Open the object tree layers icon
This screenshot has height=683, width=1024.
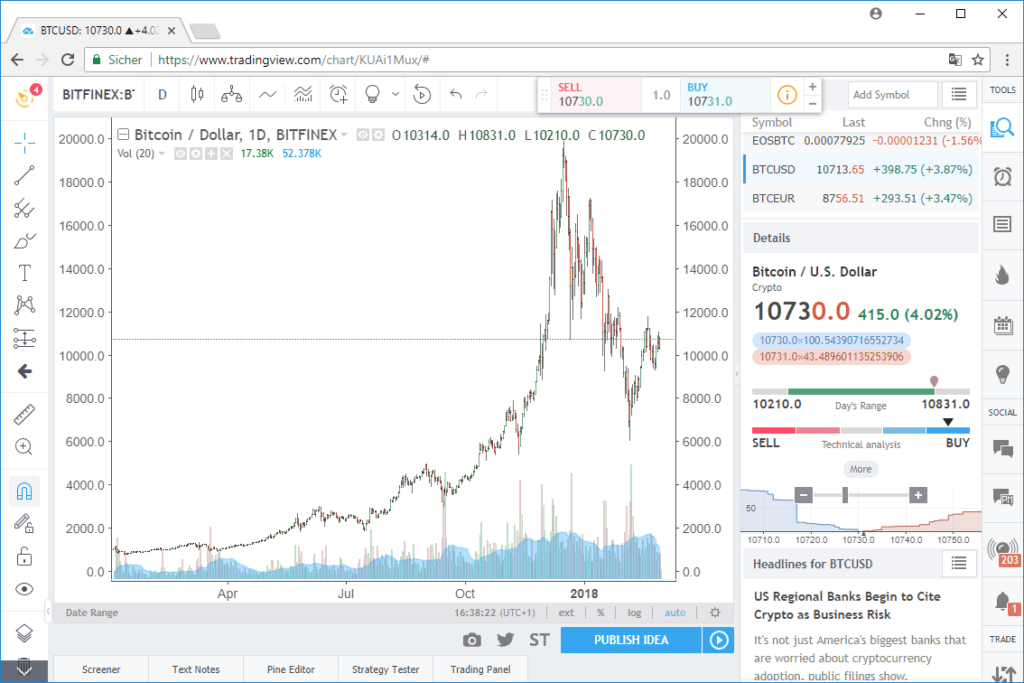click(x=24, y=633)
